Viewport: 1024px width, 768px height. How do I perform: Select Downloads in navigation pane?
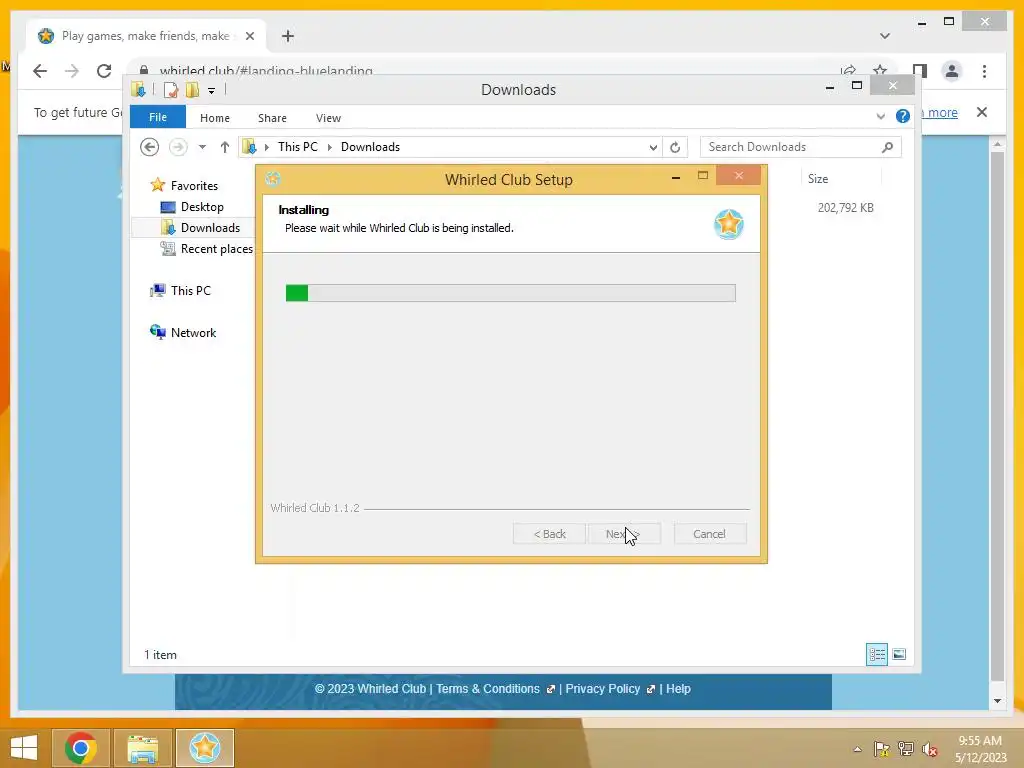click(210, 228)
